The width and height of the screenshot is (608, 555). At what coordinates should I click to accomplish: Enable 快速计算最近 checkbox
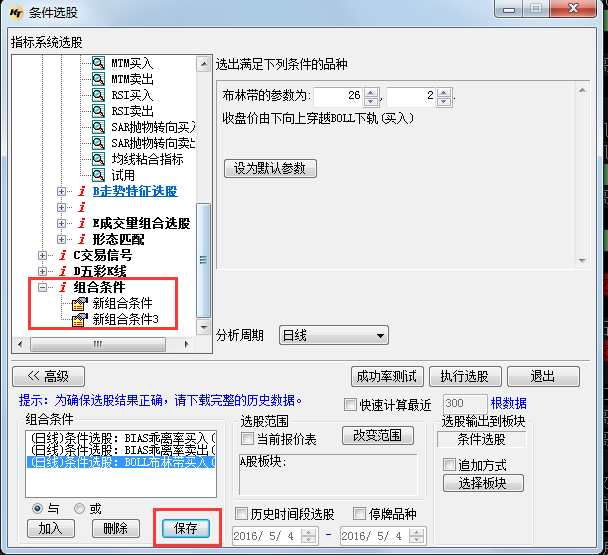point(349,405)
